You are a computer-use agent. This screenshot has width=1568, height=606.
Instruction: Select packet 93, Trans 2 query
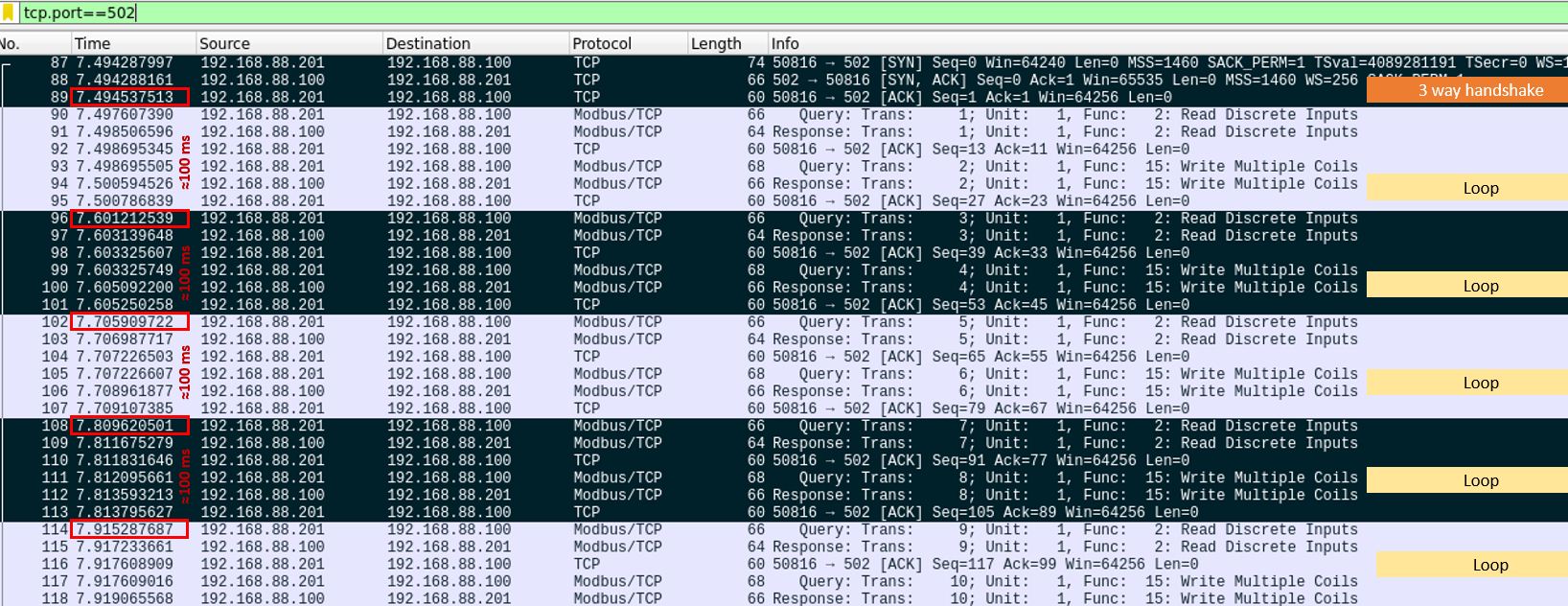pos(784,167)
